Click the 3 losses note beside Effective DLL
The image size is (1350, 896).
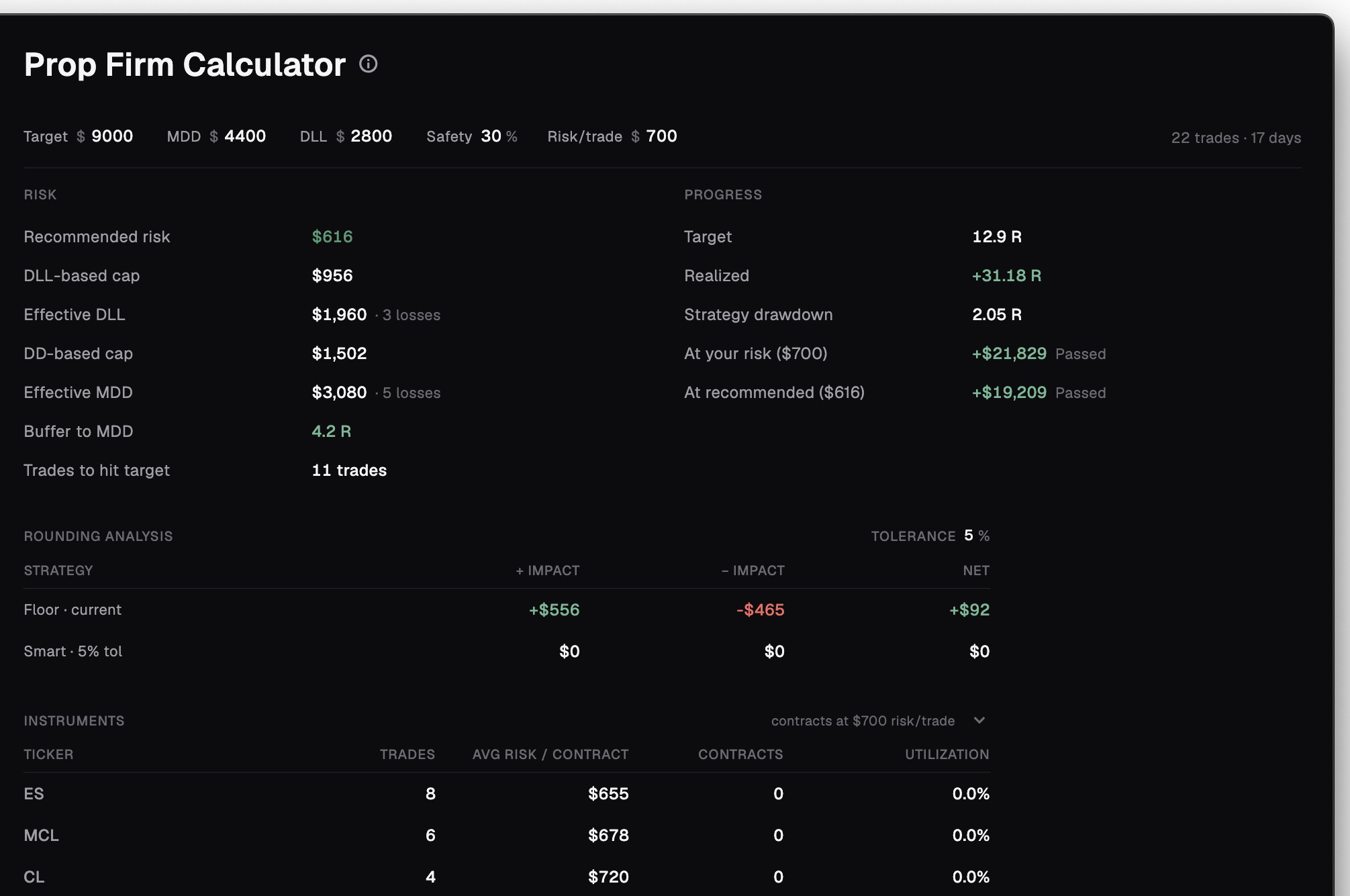point(411,315)
